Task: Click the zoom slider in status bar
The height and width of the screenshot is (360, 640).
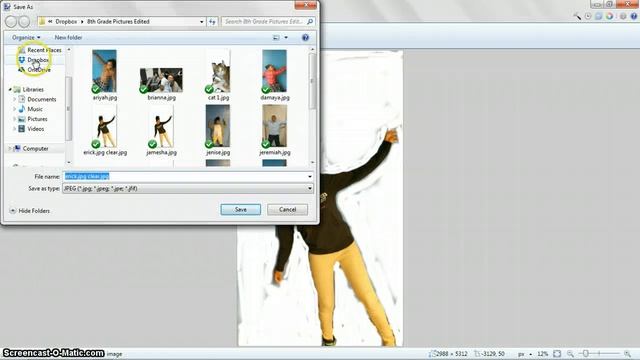Action: point(599,353)
